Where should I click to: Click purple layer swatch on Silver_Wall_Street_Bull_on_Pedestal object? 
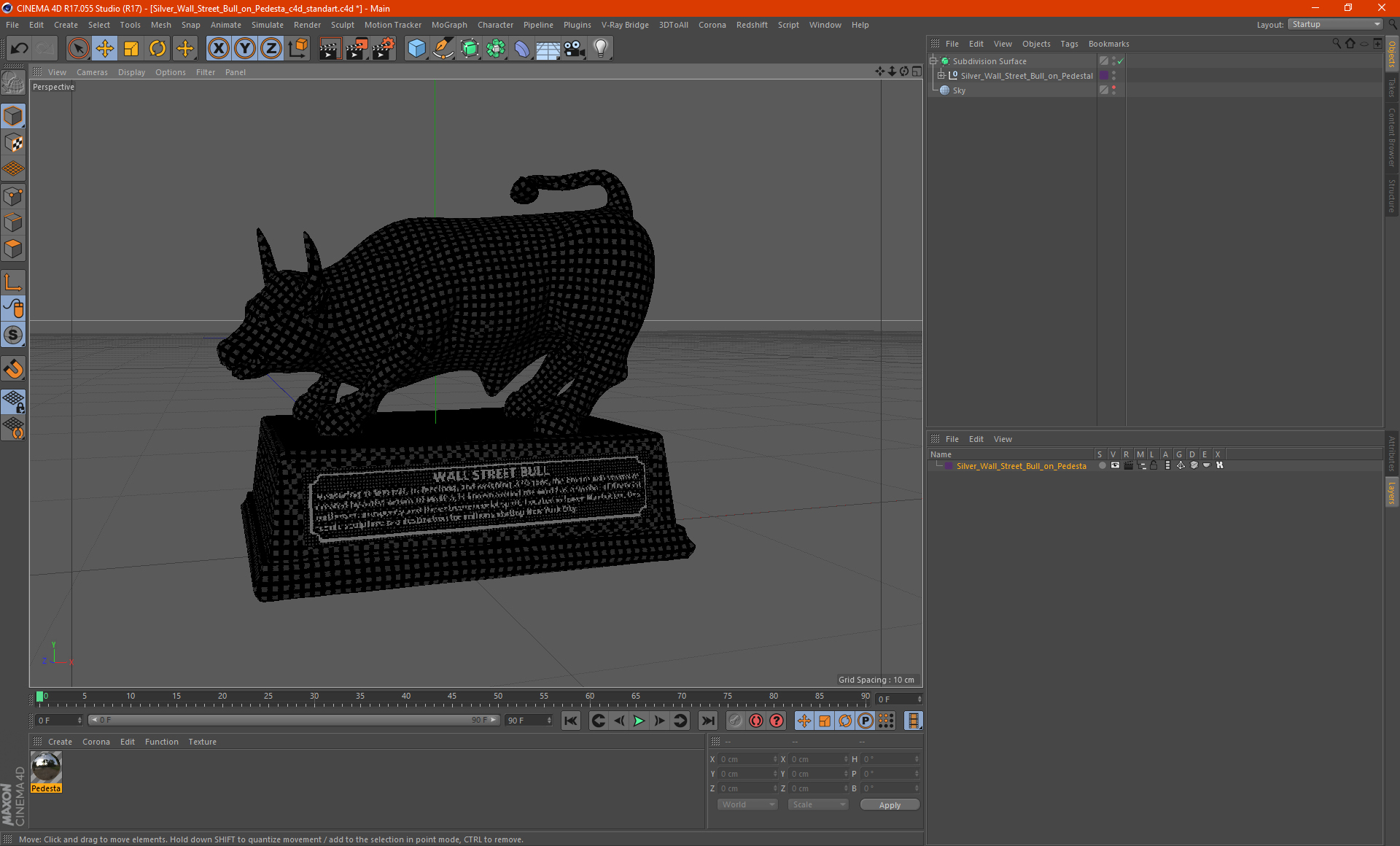click(1104, 76)
